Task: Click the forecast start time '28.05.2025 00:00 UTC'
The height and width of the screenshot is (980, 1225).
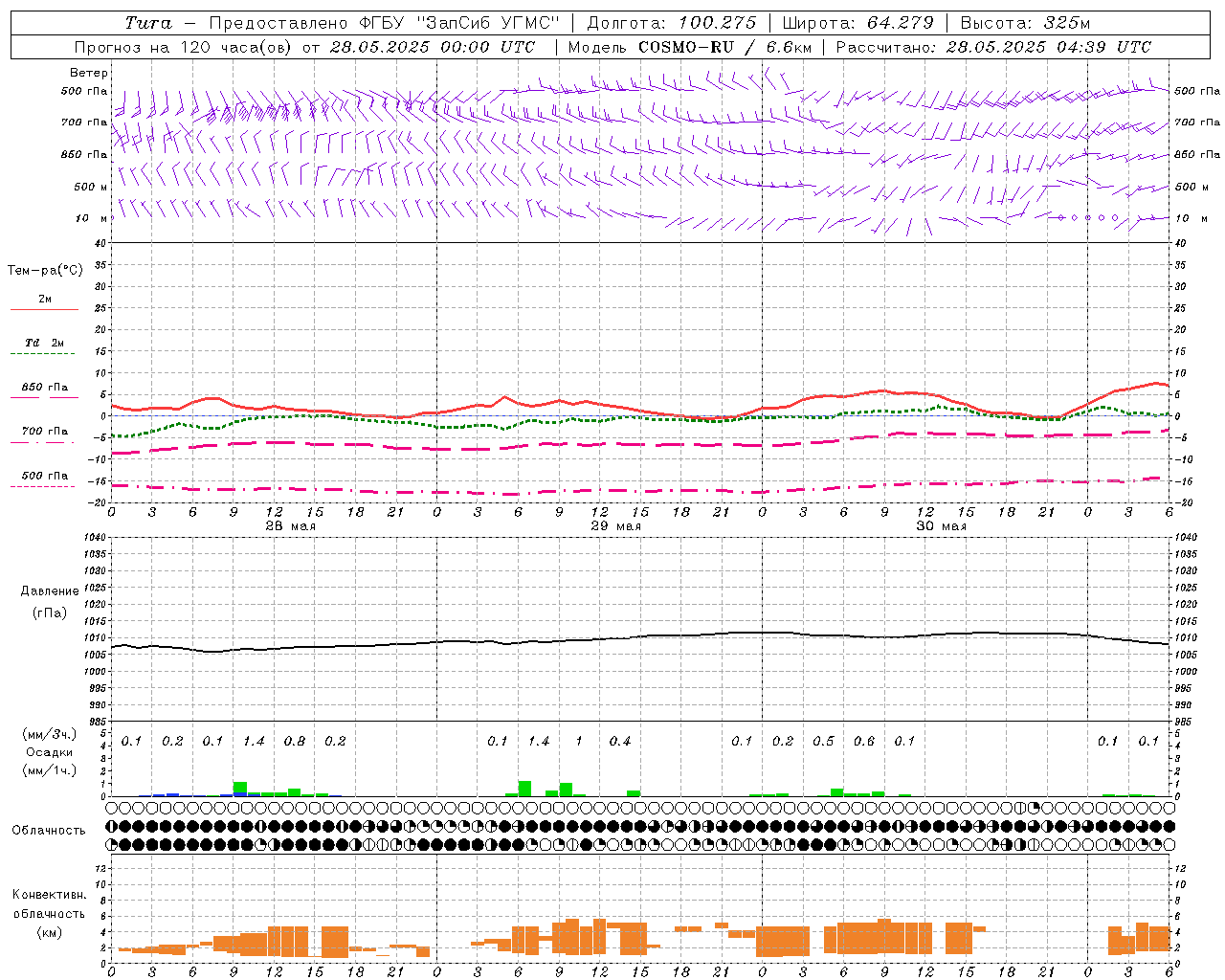Action: point(433,47)
